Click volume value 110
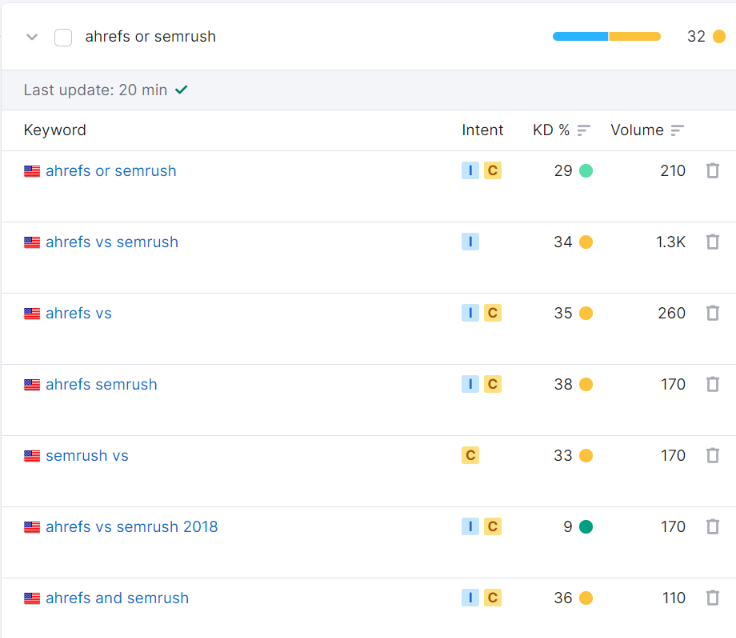736x638 pixels. (x=674, y=598)
